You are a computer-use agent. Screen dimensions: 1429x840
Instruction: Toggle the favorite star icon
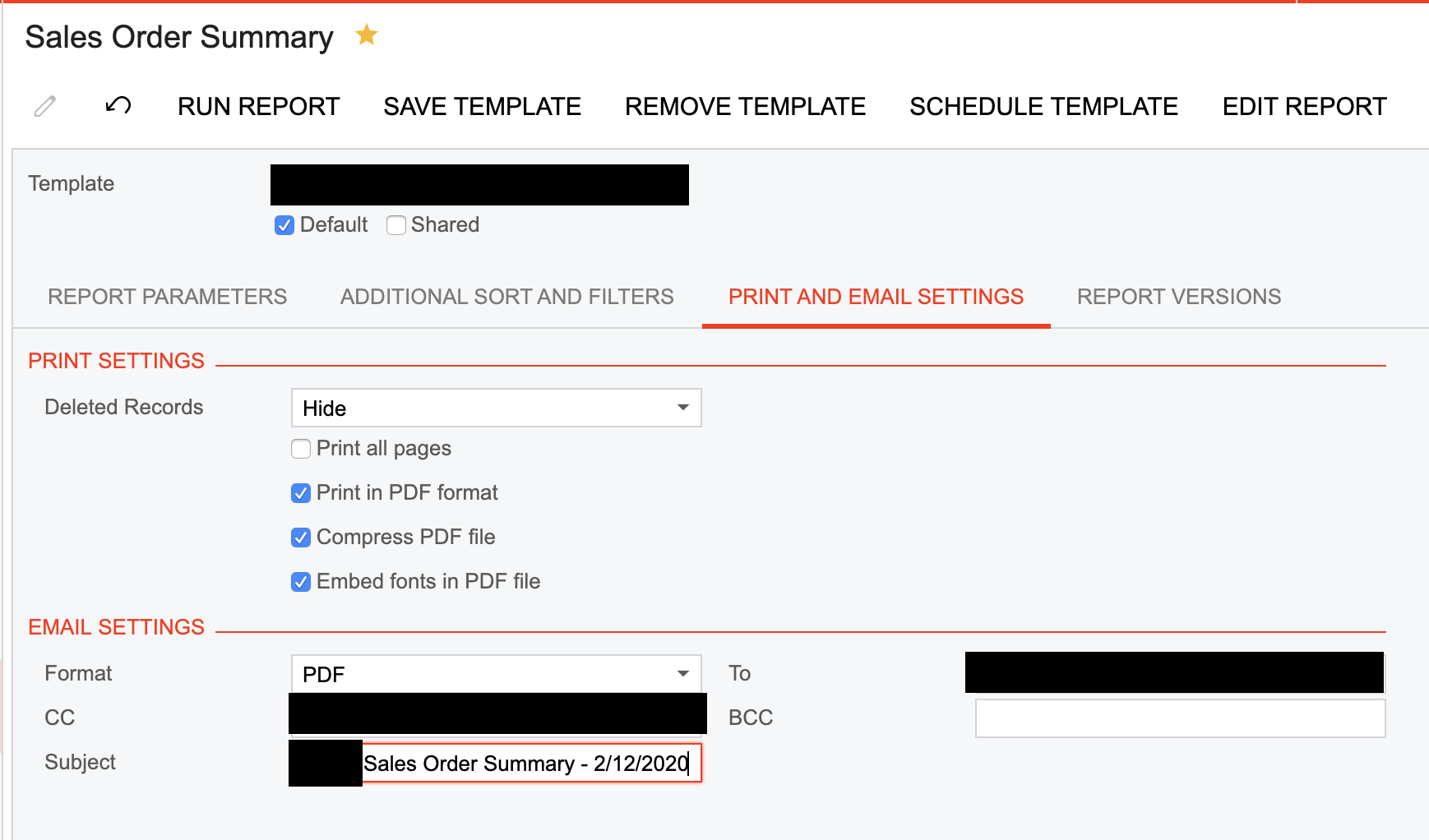point(367,35)
